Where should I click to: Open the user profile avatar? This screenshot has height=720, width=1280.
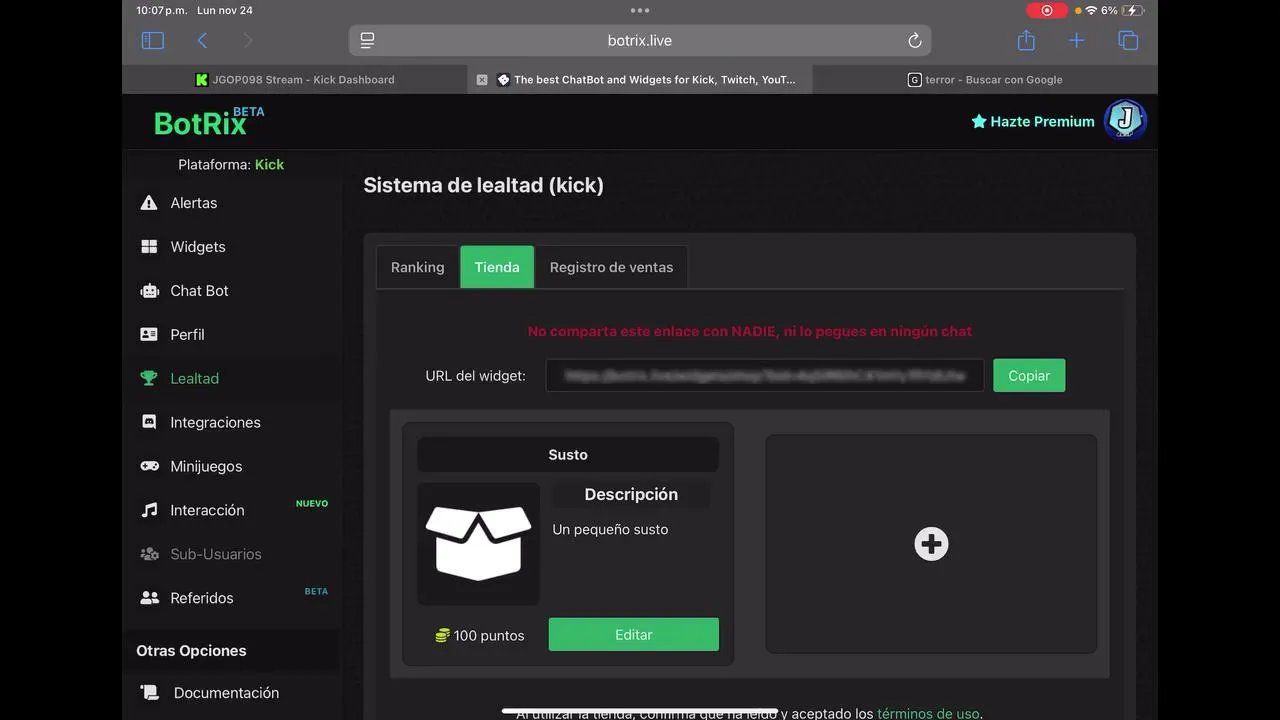tap(1125, 120)
